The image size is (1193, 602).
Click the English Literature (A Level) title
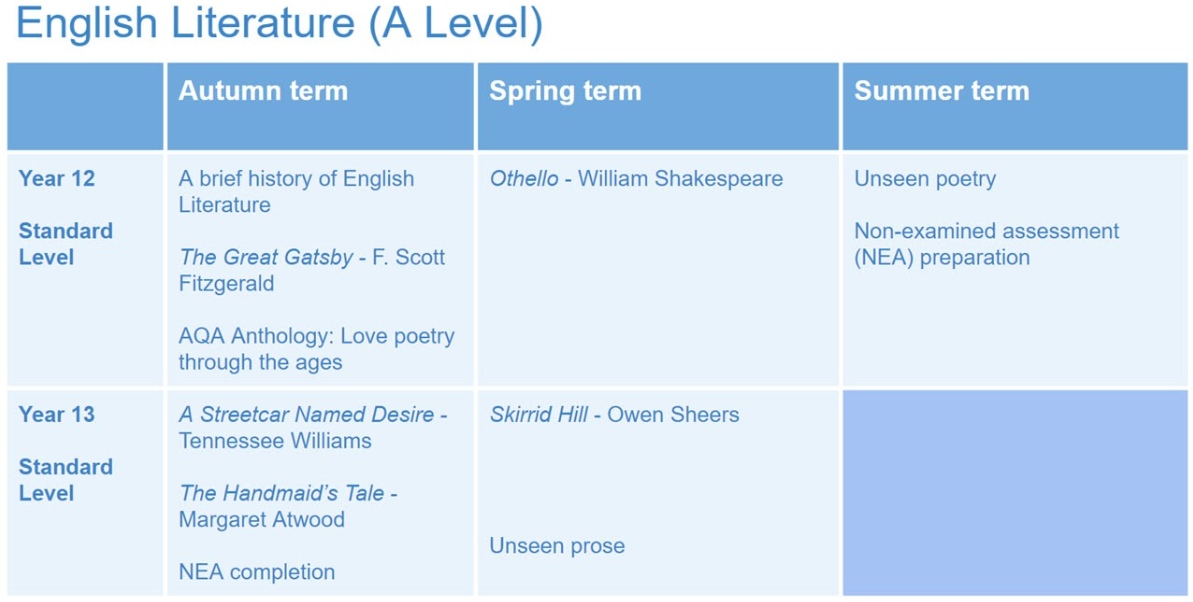click(278, 25)
